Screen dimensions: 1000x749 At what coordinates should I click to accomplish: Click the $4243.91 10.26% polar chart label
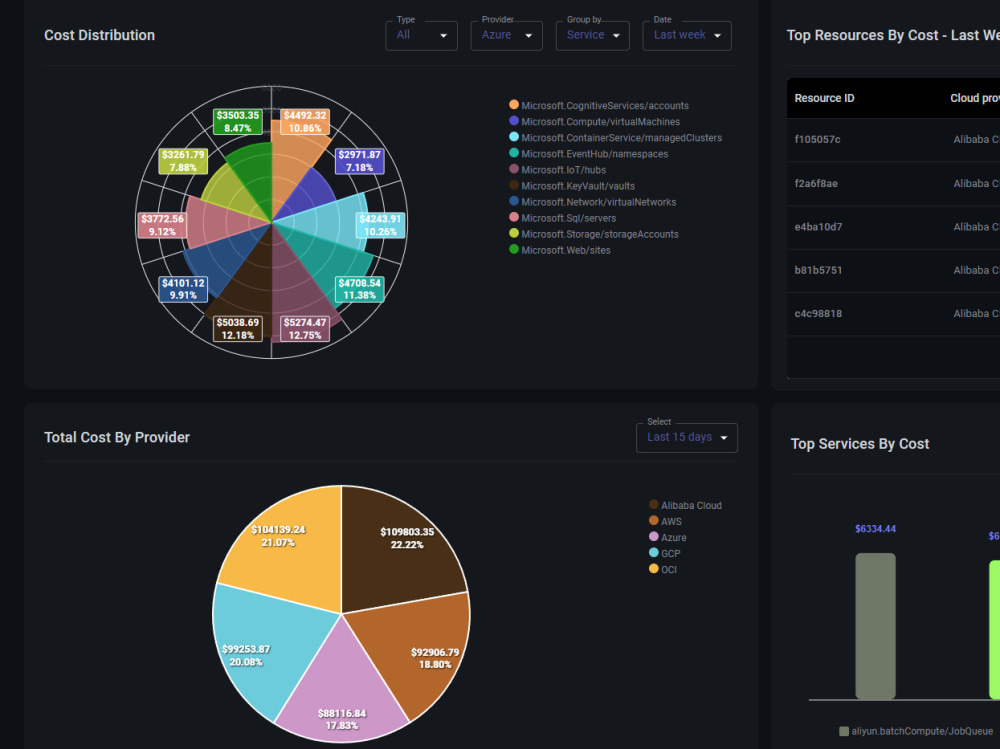pyautogui.click(x=381, y=225)
